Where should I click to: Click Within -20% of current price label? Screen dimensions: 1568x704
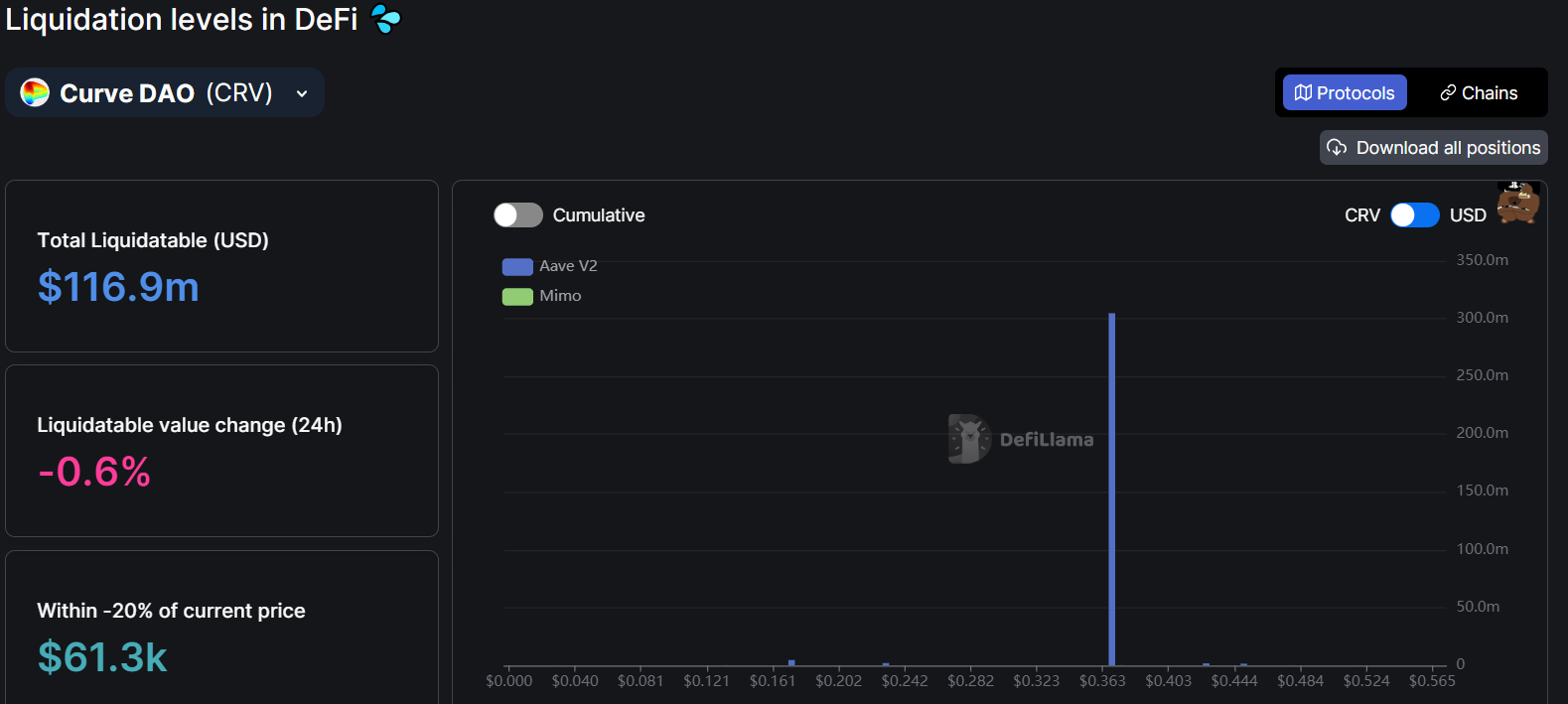(x=171, y=611)
